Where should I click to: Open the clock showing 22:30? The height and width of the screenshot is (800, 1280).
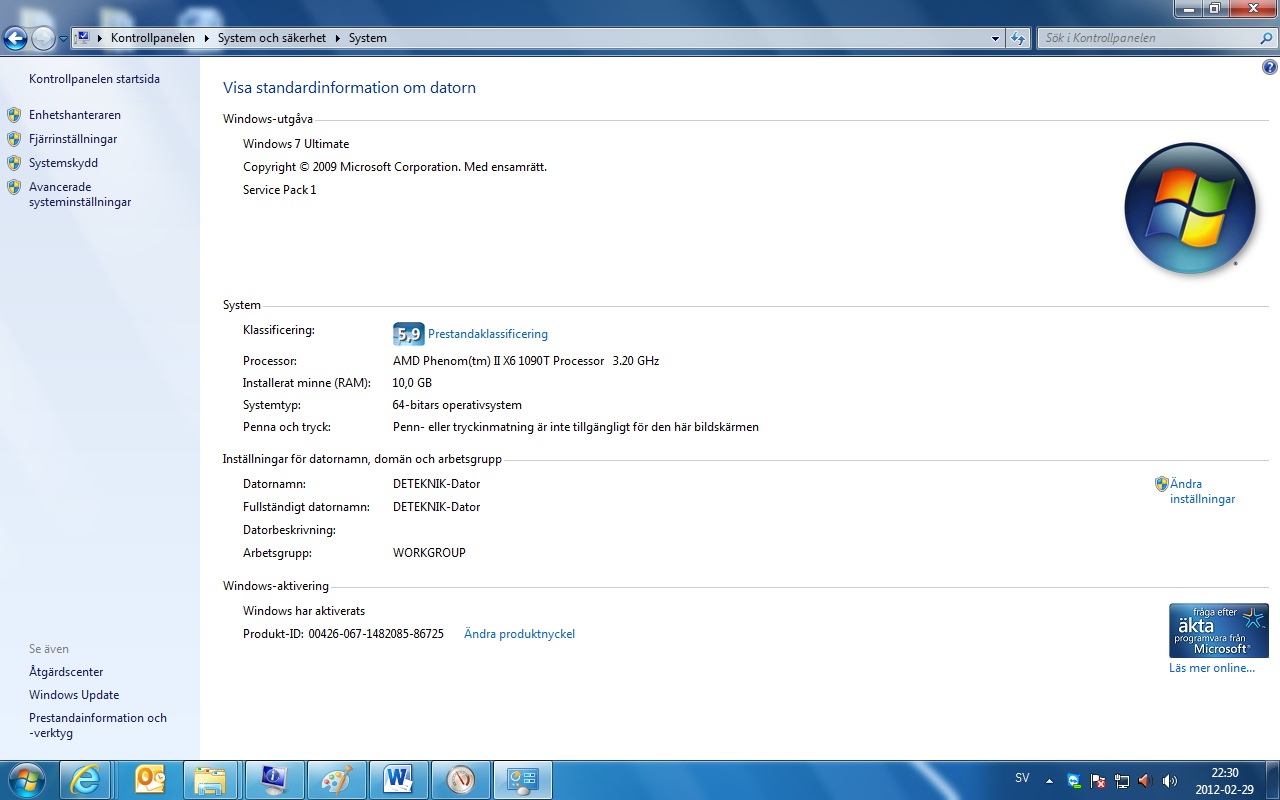click(1224, 781)
